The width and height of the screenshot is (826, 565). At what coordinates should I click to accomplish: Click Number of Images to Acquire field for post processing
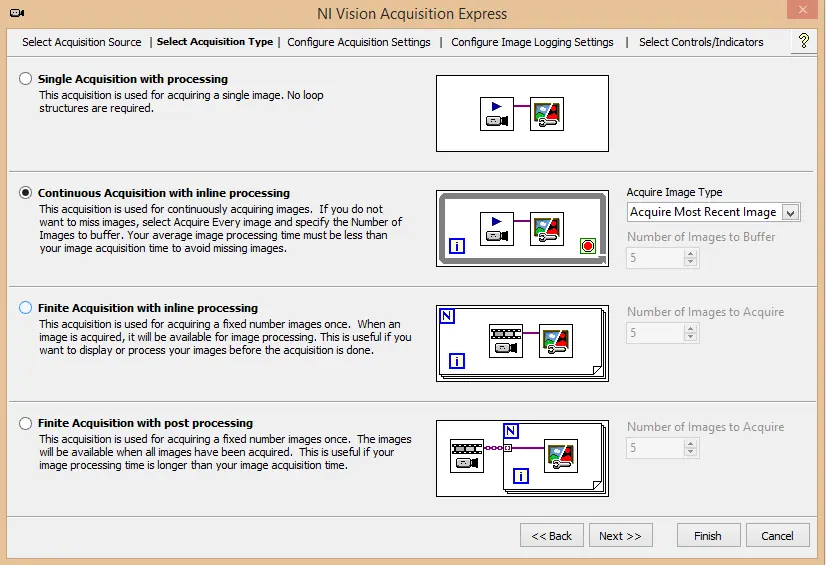coord(655,448)
